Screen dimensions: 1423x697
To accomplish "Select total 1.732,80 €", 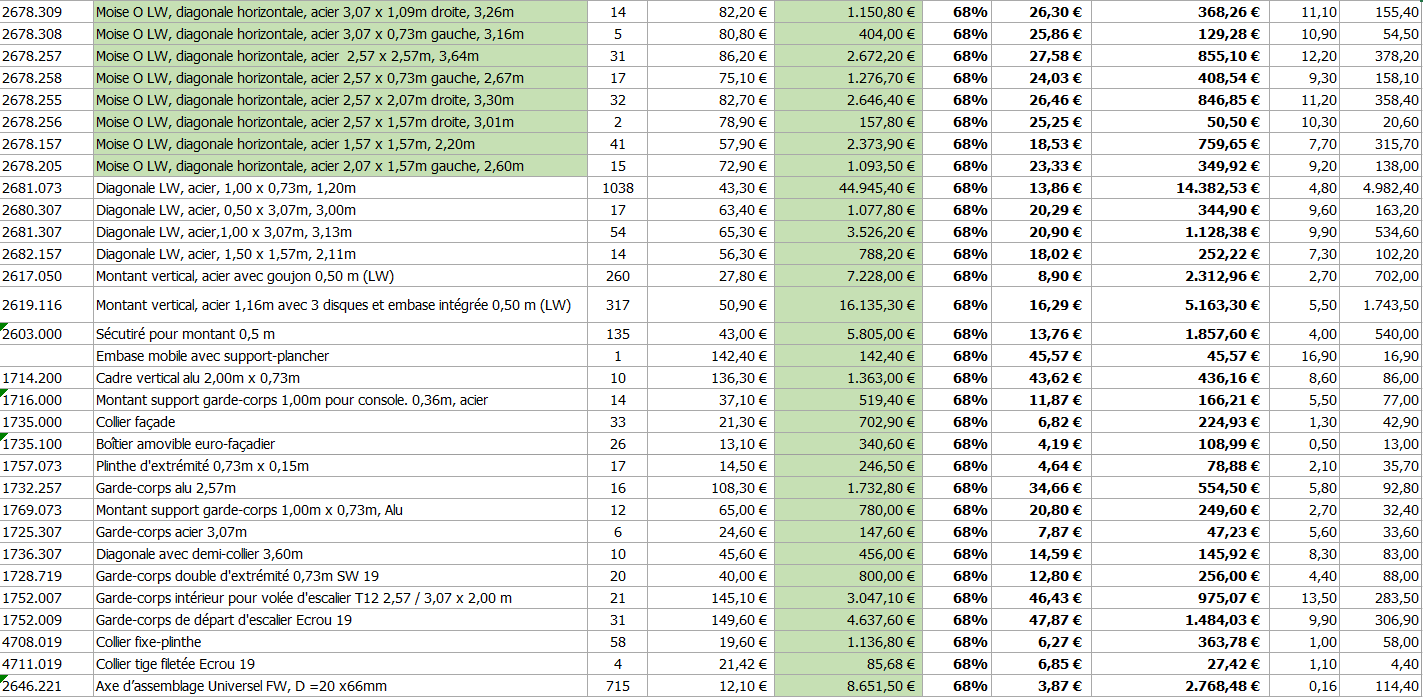I will (848, 488).
